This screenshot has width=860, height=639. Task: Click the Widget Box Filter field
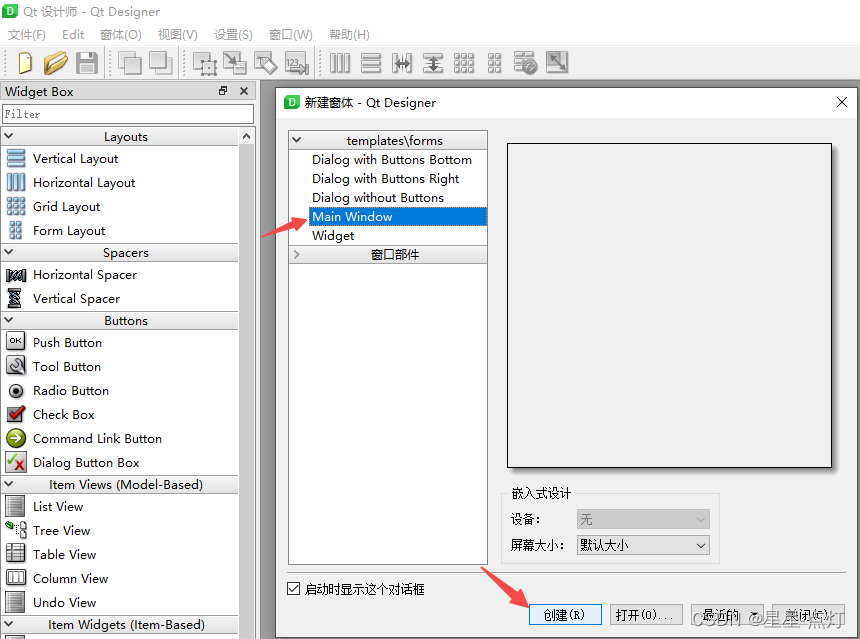(128, 114)
